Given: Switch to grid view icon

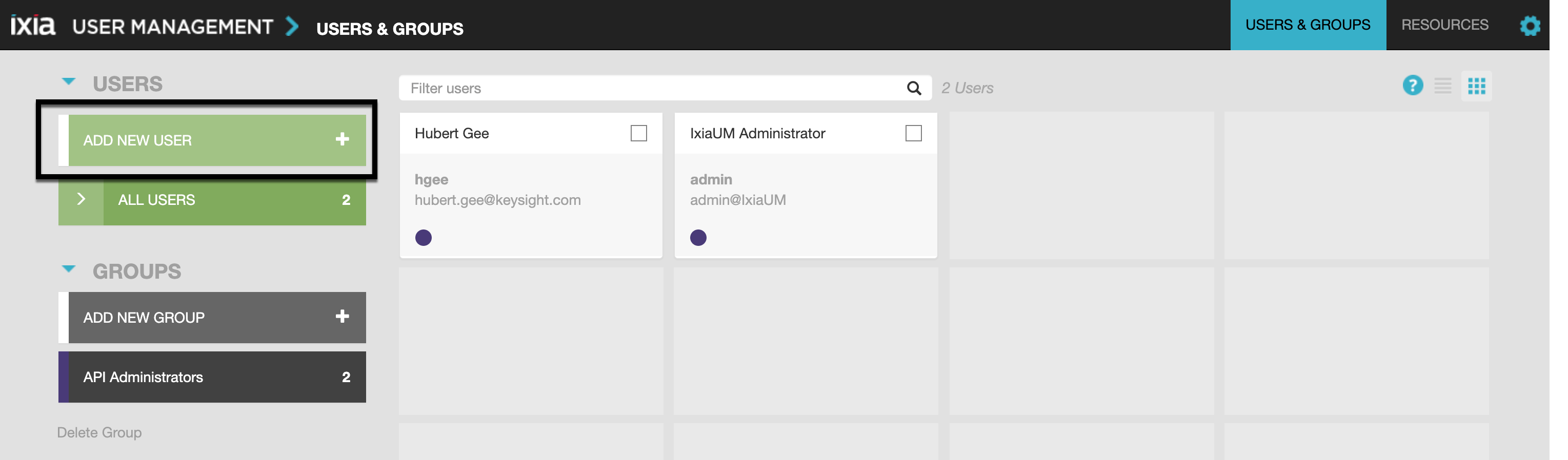Looking at the screenshot, I should click(x=1476, y=86).
